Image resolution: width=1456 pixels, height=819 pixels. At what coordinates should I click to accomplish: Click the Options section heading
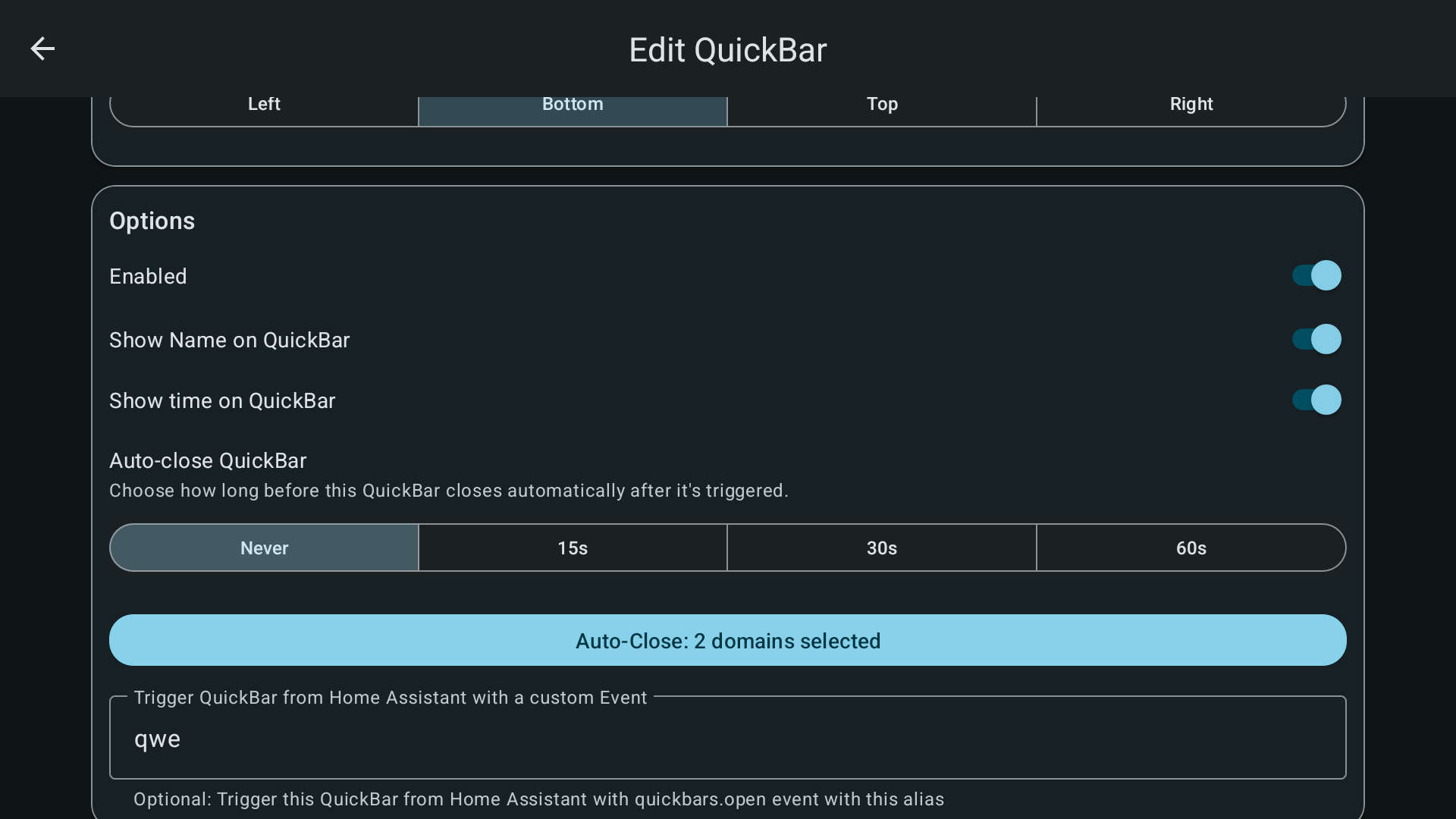(x=152, y=221)
